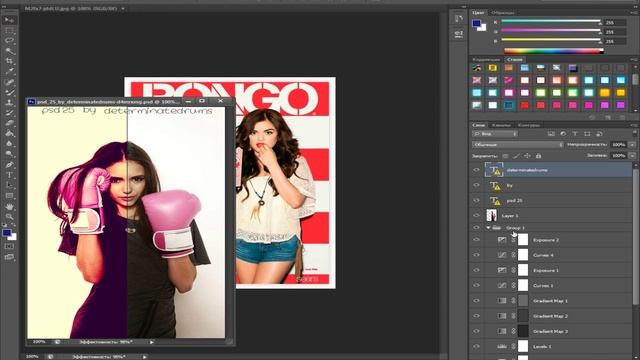
Task: Apply the solid red style preset
Action: [524, 105]
